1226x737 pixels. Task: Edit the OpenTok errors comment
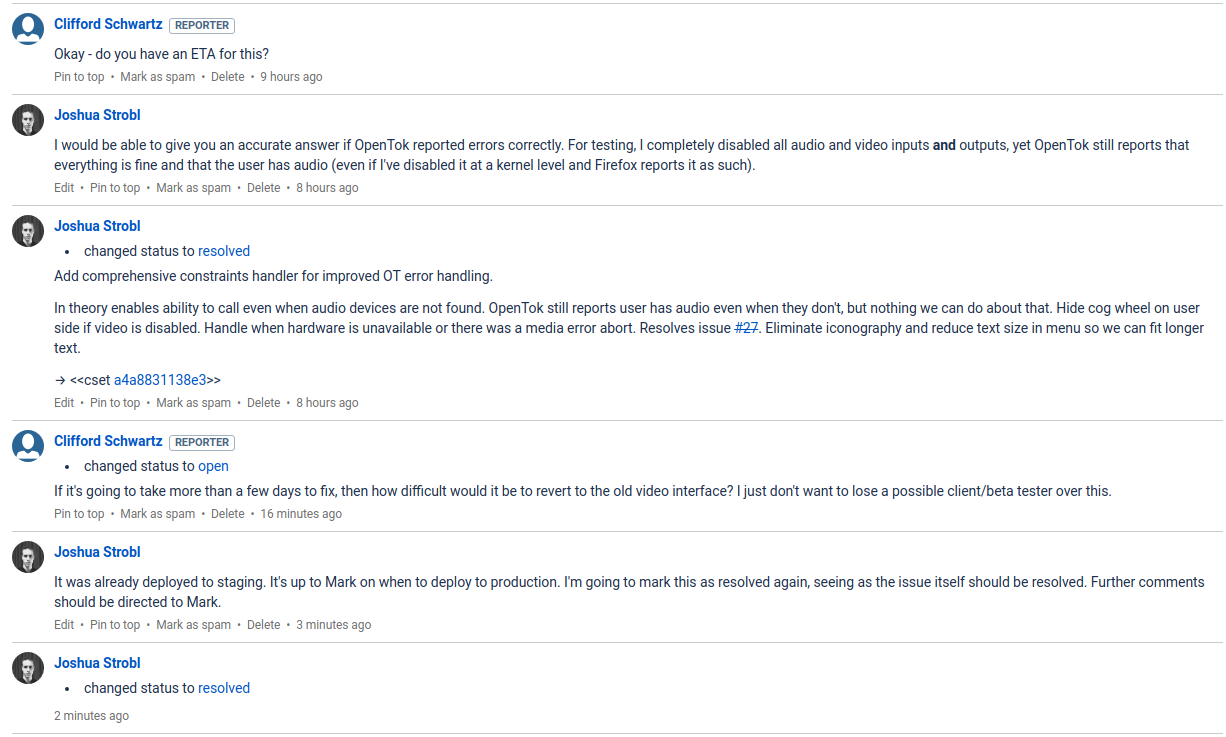point(64,188)
